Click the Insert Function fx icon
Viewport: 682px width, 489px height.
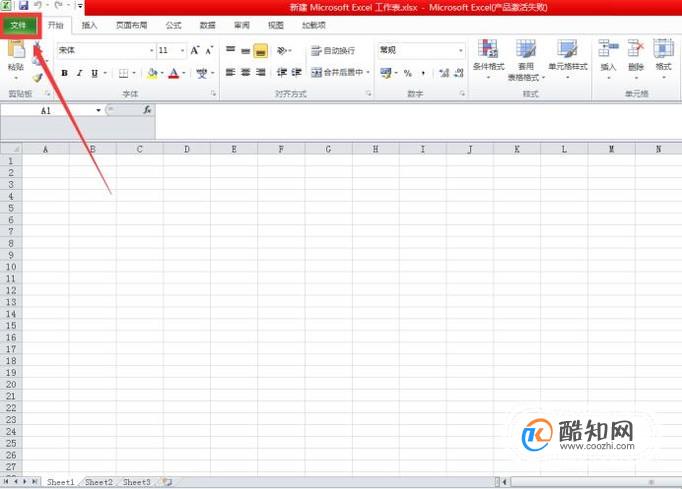(x=147, y=110)
